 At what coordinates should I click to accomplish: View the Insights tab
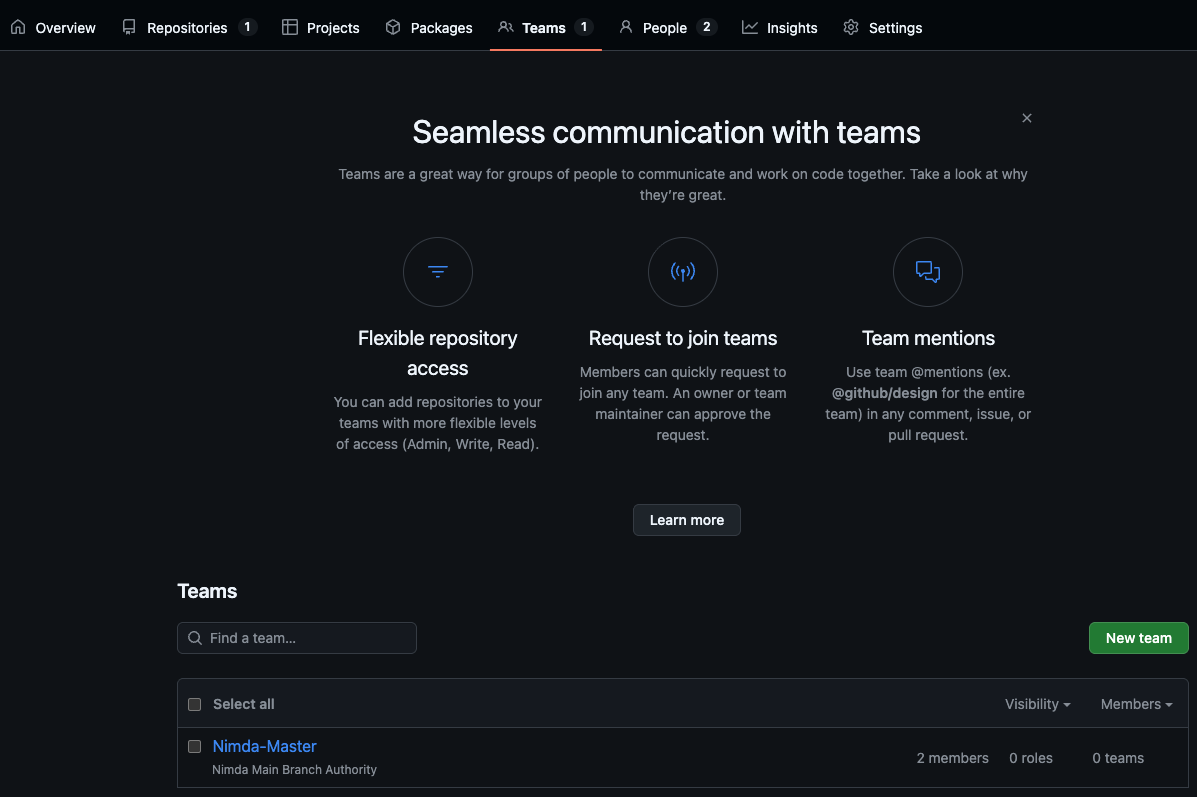(x=779, y=27)
